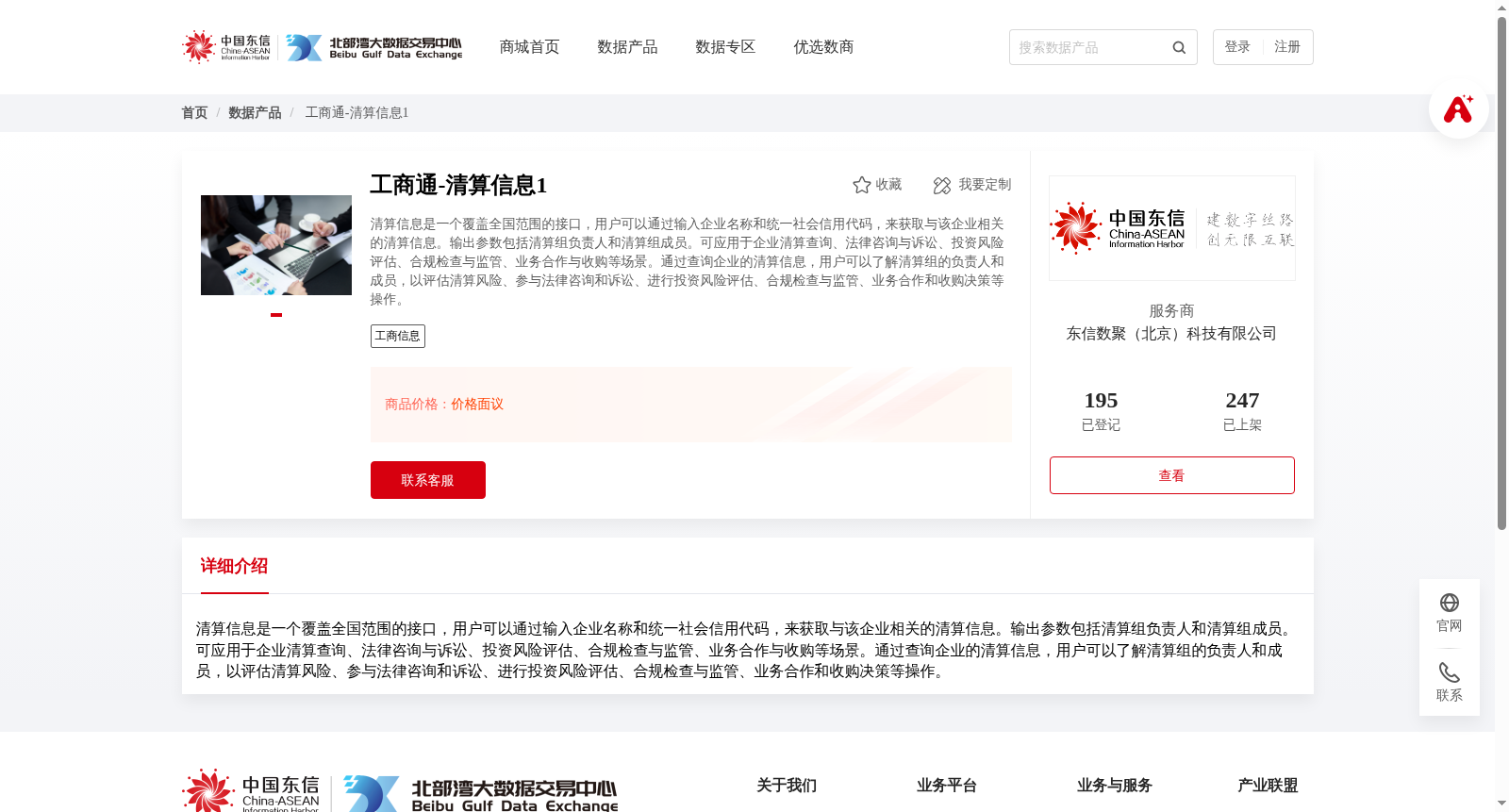The width and height of the screenshot is (1509, 812).
Task: Click the 工商信息 tag
Action: [398, 336]
